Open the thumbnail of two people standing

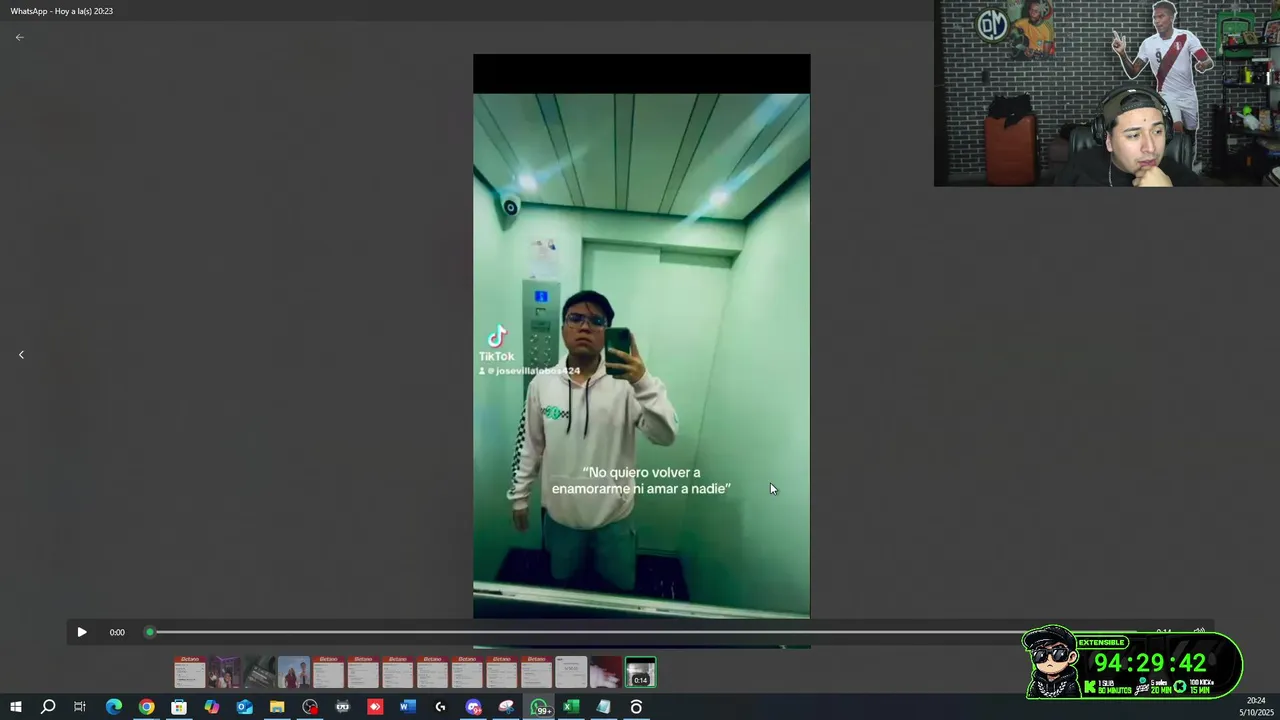[294, 672]
